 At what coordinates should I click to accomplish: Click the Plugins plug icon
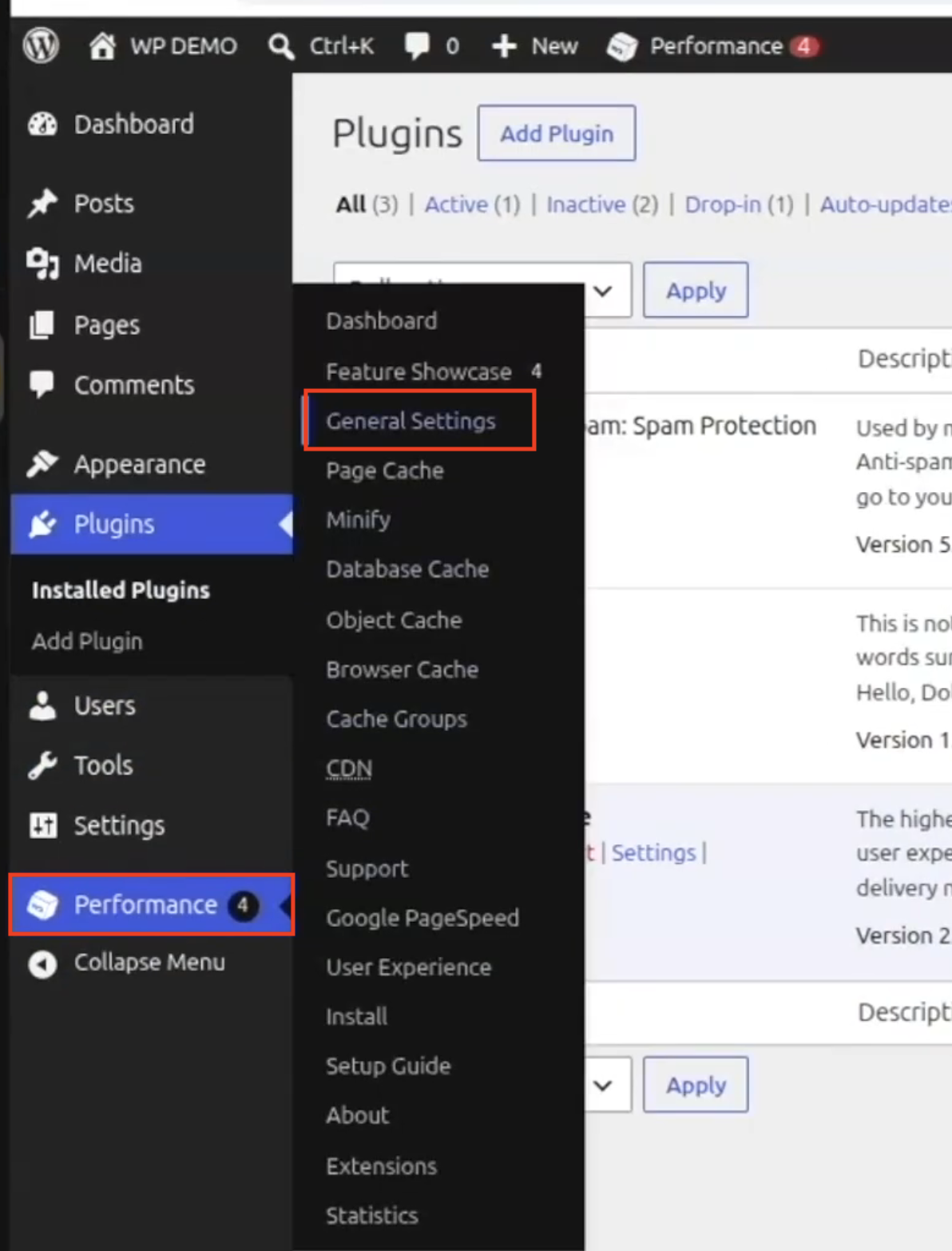click(42, 524)
